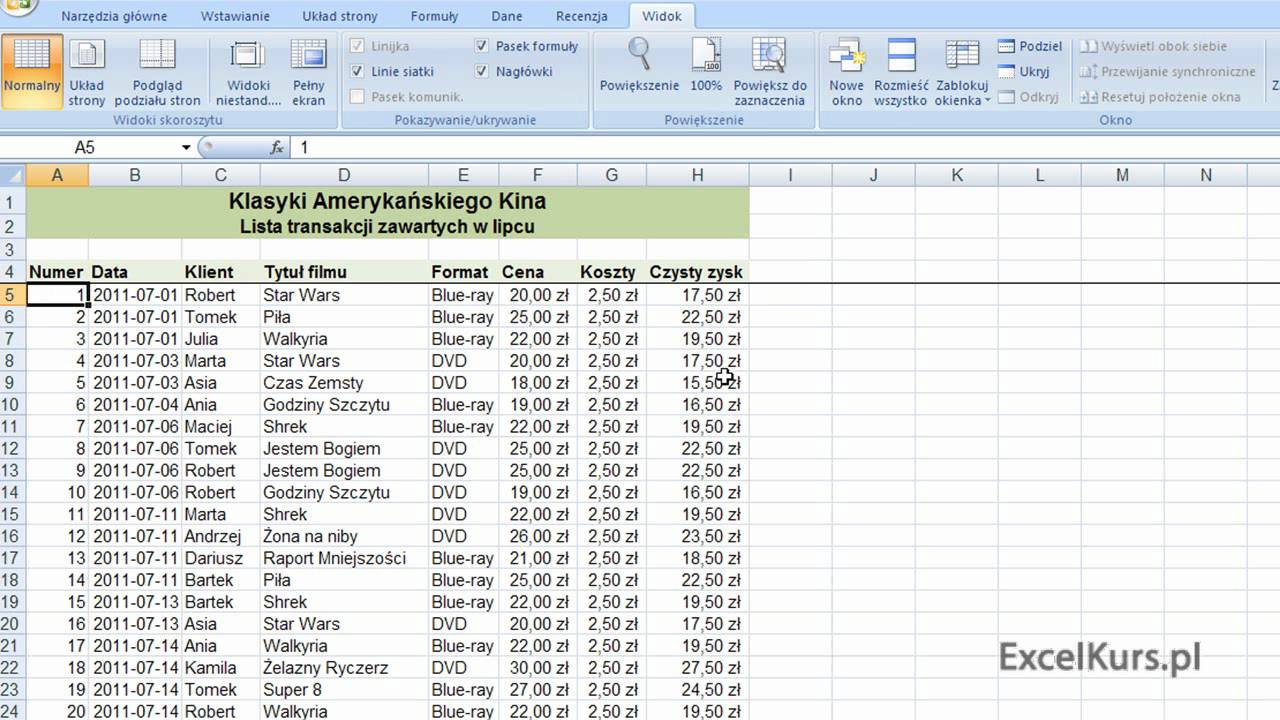The image size is (1280, 720).
Task: Select column H header
Action: 697,175
